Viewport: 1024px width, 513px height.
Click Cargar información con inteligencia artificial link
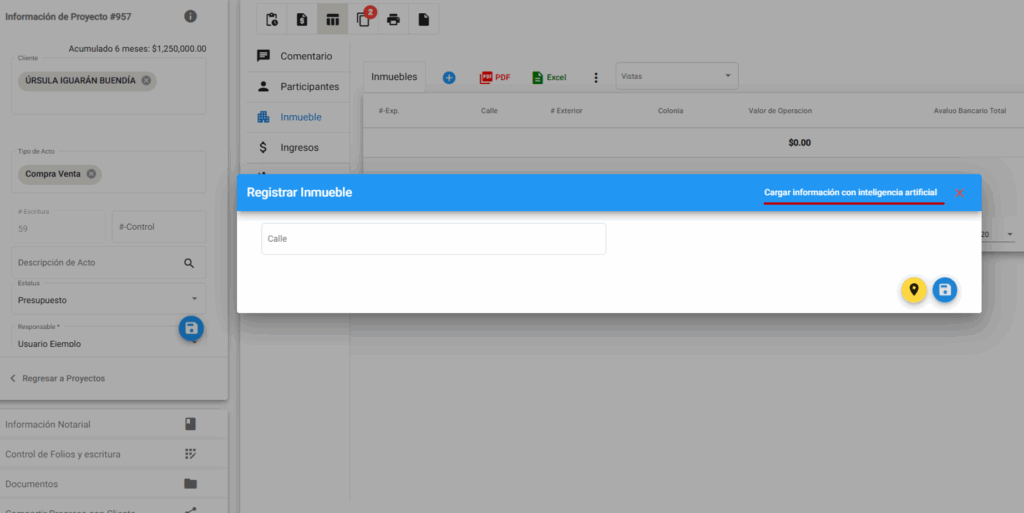pos(850,193)
